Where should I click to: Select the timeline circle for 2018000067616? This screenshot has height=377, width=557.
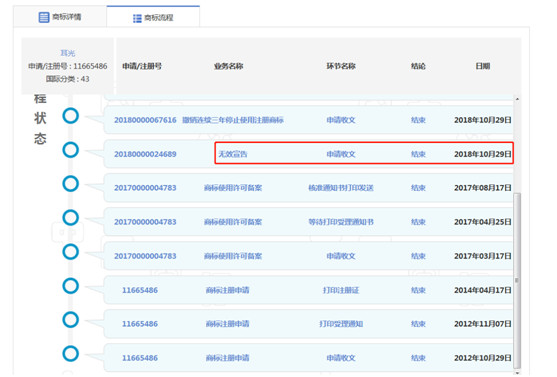click(71, 116)
